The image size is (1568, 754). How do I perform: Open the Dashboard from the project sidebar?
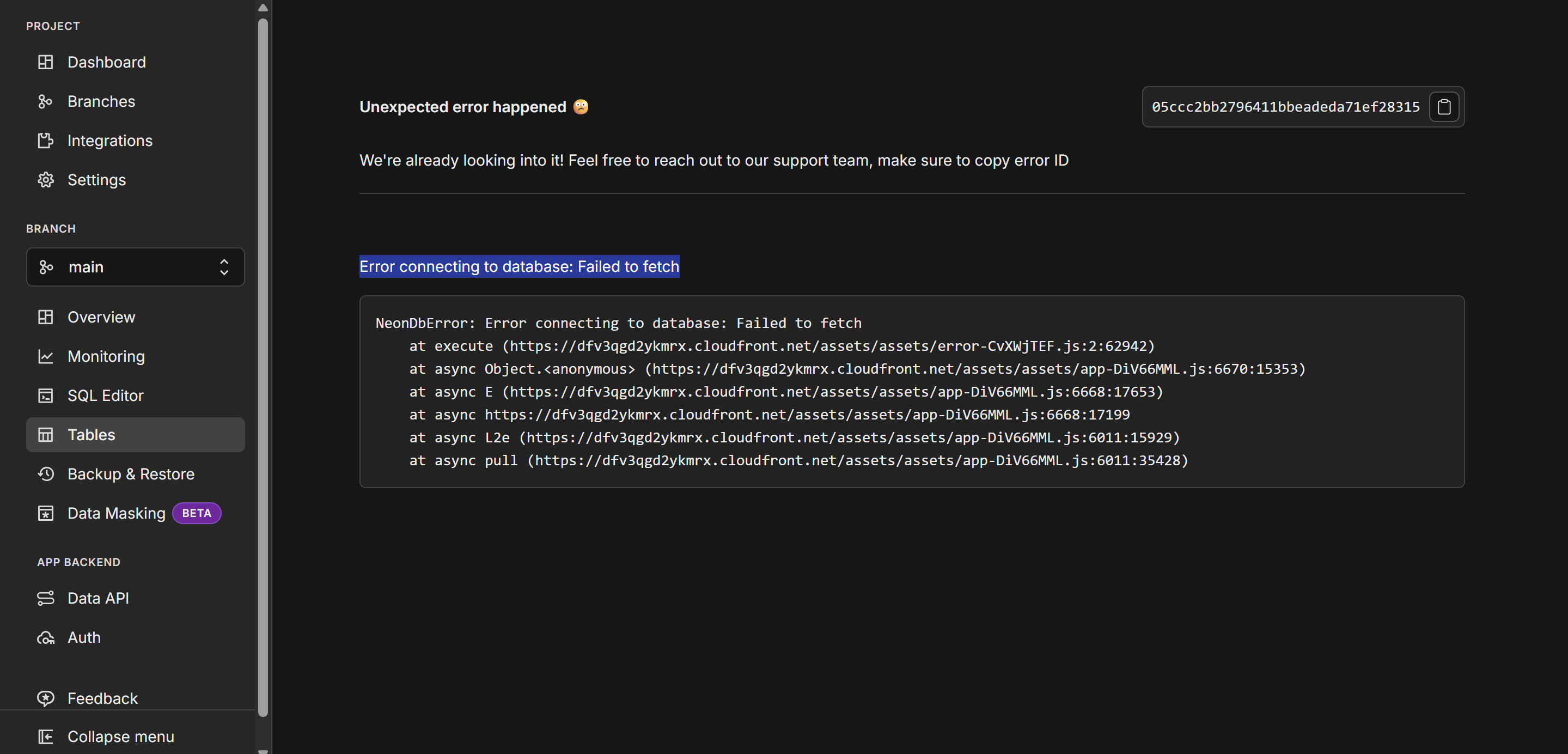pos(107,62)
